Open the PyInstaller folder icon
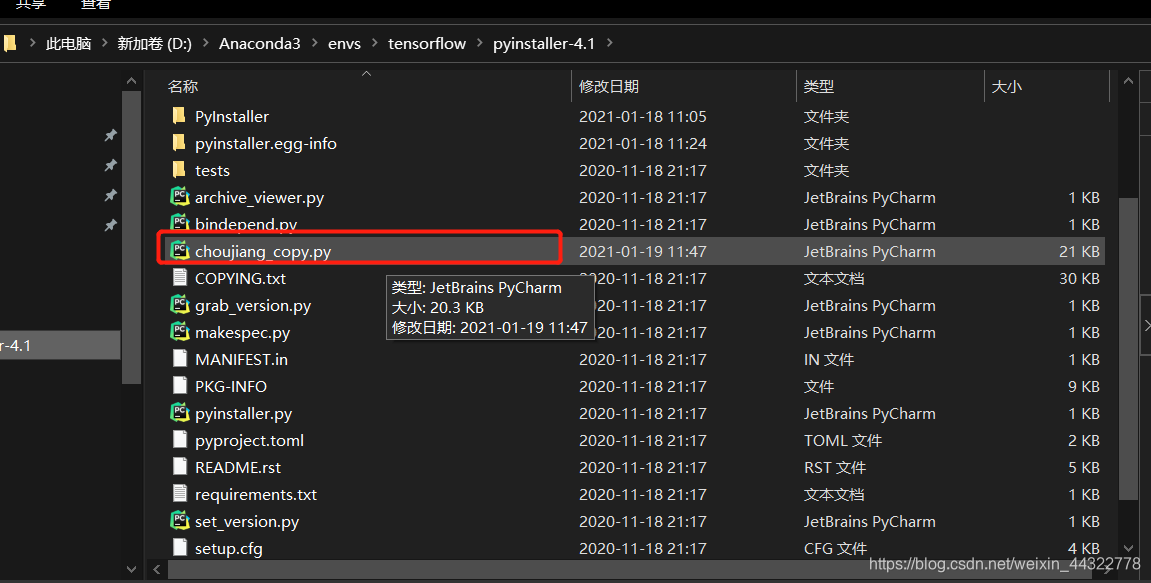 pos(179,116)
